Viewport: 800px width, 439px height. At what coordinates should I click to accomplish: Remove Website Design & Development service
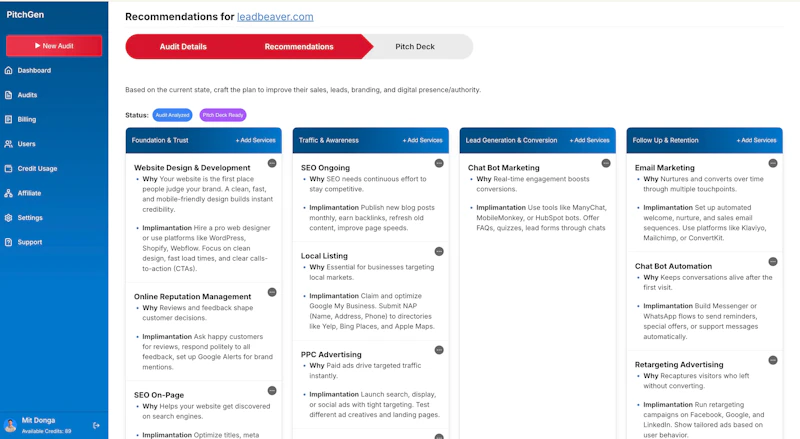point(272,163)
